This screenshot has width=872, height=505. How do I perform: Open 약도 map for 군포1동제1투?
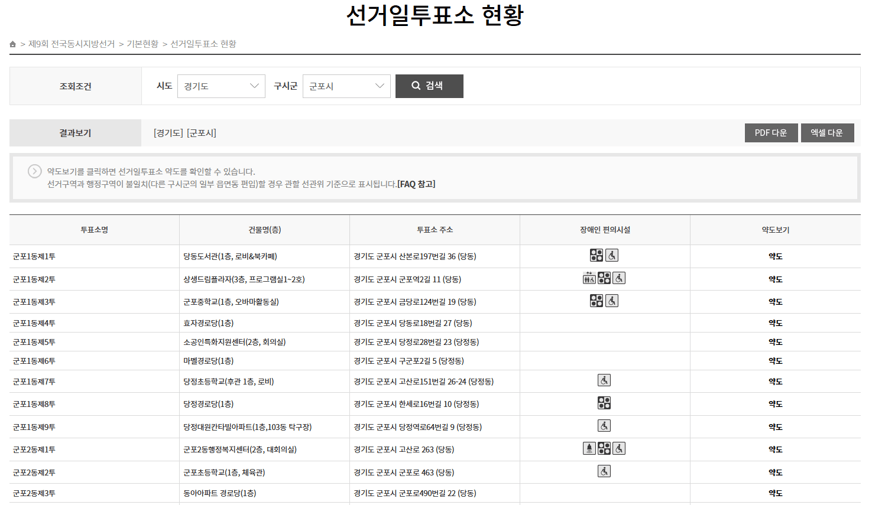[x=775, y=256]
